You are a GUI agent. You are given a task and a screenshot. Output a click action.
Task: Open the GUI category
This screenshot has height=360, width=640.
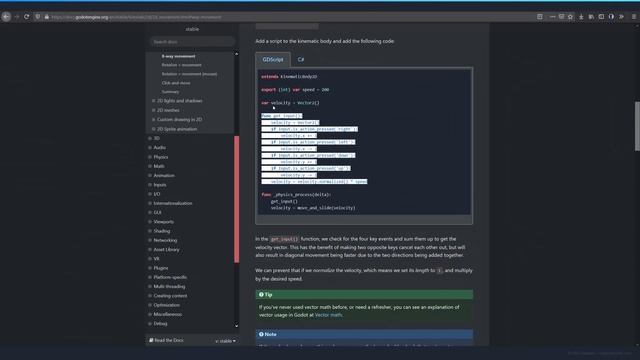click(x=157, y=213)
